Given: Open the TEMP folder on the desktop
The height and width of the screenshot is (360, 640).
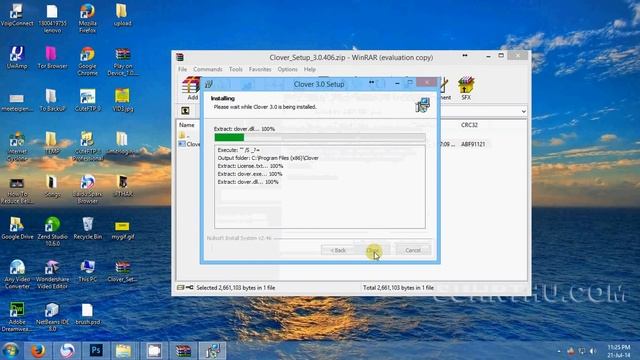Looking at the screenshot, I should point(52,143).
